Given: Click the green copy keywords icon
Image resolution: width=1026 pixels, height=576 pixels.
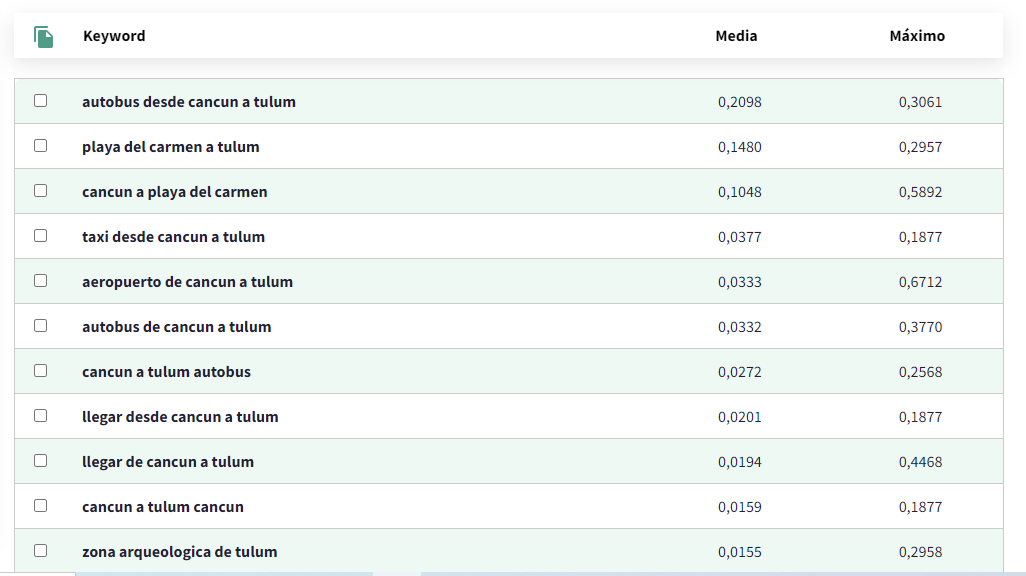Looking at the screenshot, I should pyautogui.click(x=43, y=37).
